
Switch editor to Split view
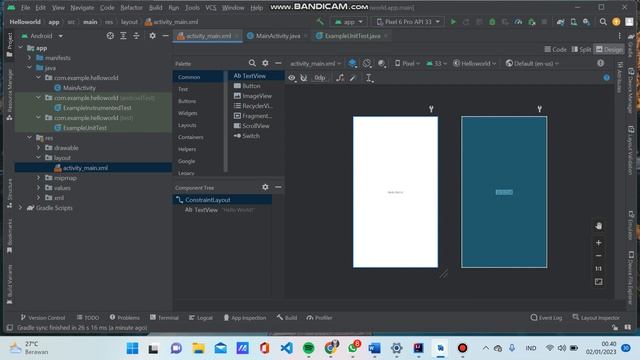(x=581, y=49)
